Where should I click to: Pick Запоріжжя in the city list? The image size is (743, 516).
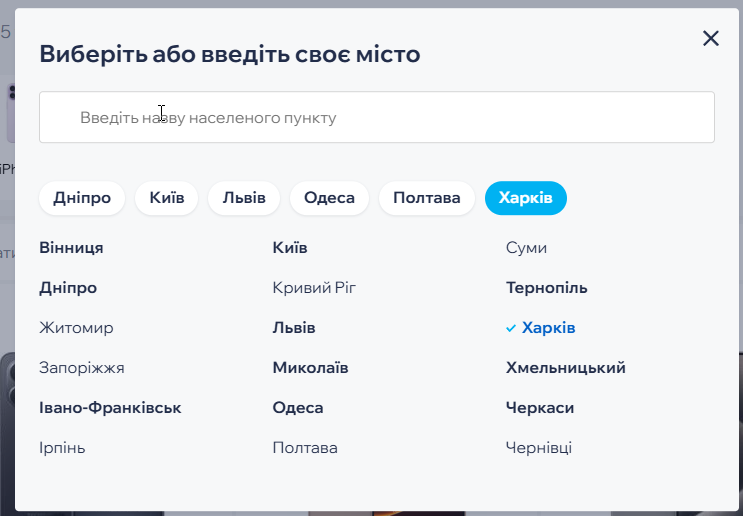pyautogui.click(x=82, y=368)
